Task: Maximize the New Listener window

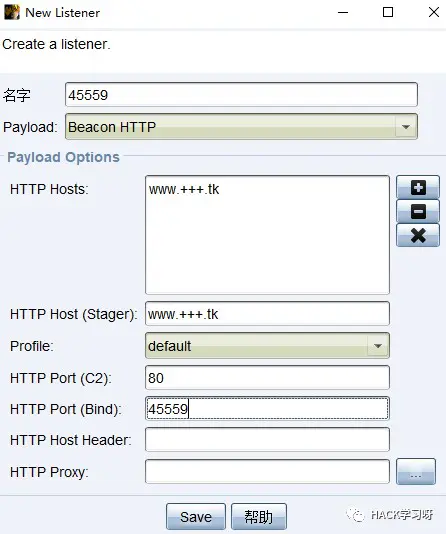Action: pyautogui.click(x=388, y=12)
